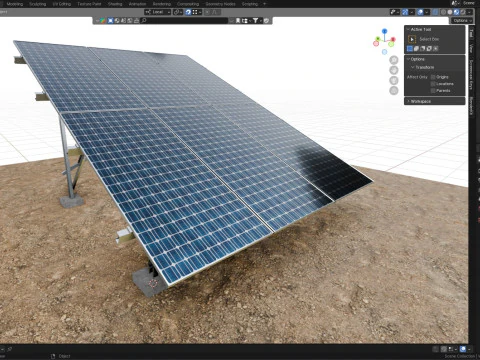This screenshot has width=480, height=360.
Task: Switch to the Shading workspace tab
Action: point(115,4)
